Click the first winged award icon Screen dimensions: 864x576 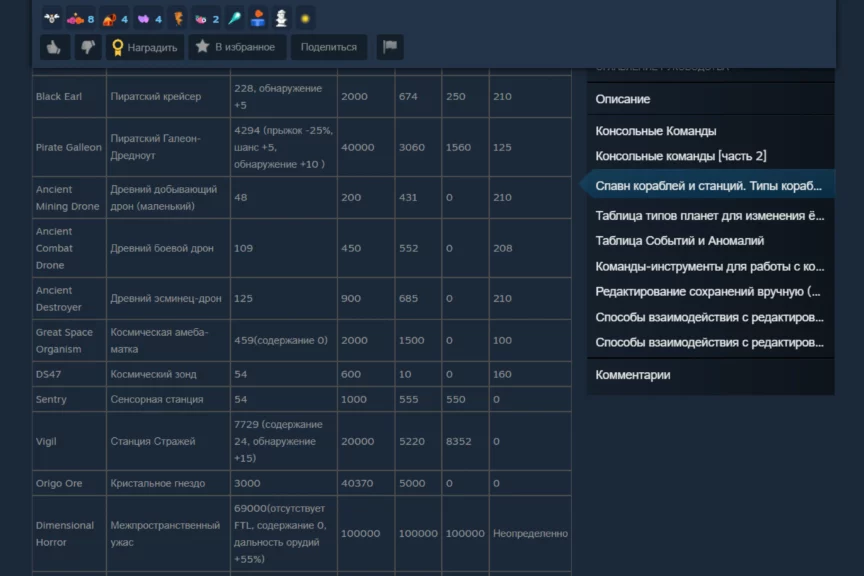pyautogui.click(x=52, y=19)
